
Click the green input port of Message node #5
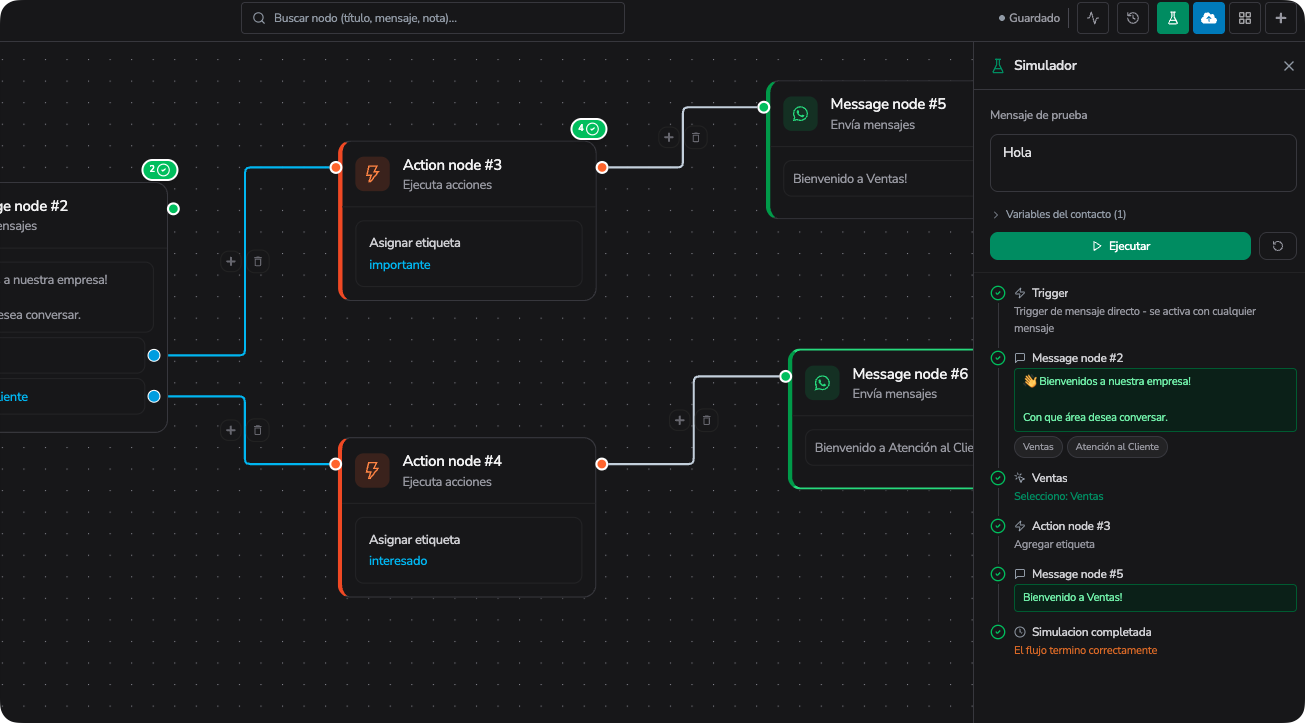pos(764,107)
